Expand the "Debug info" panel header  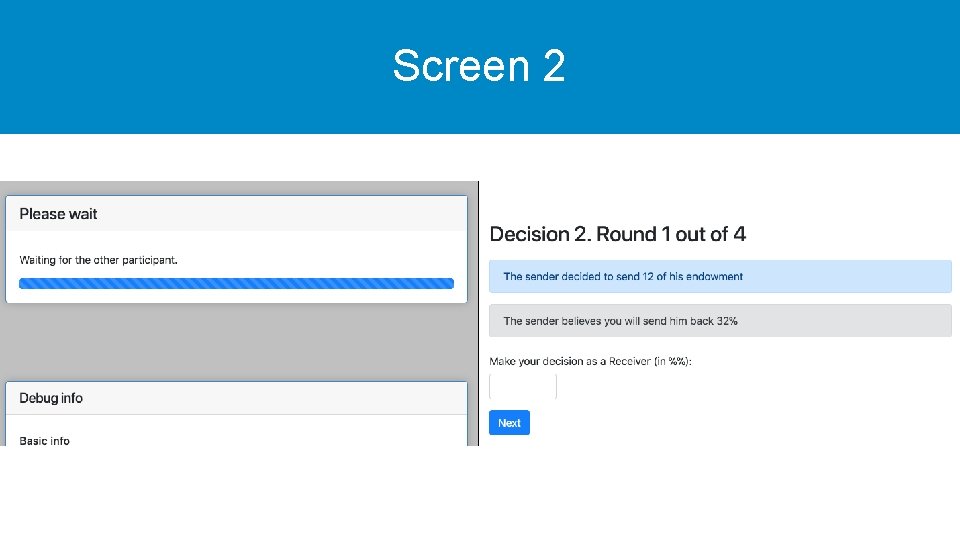236,398
